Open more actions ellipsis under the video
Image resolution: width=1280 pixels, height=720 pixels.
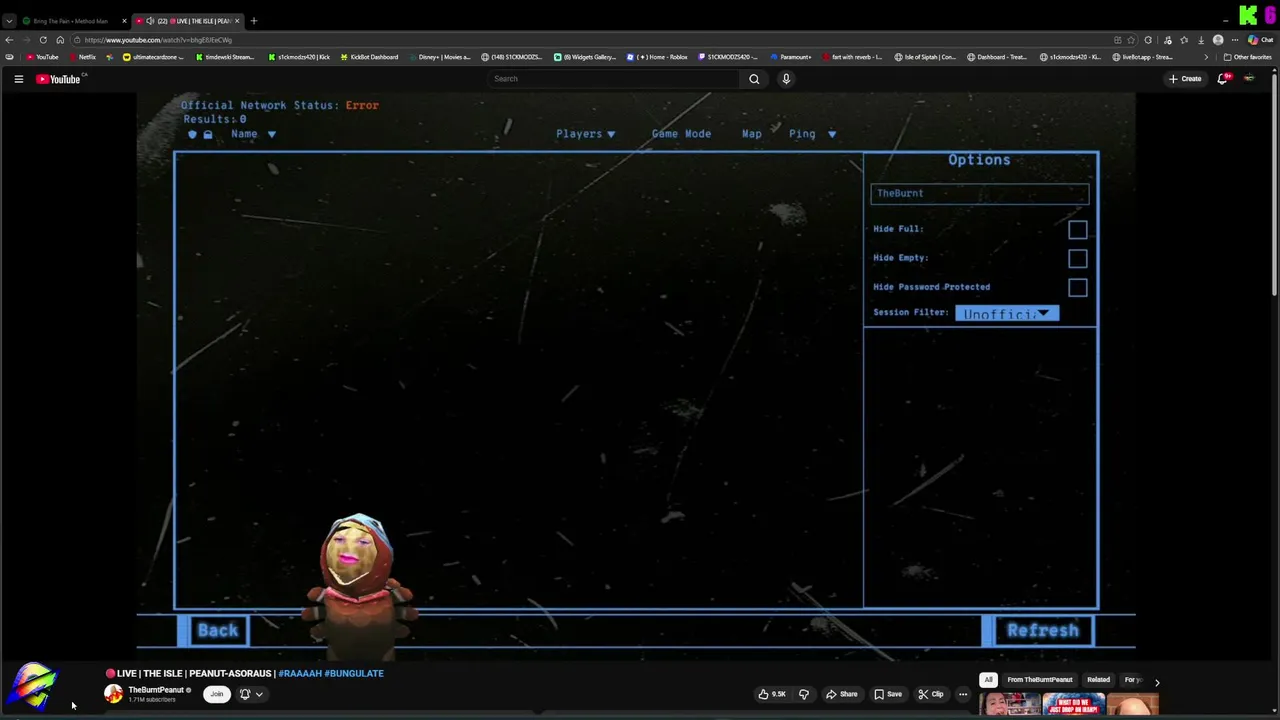click(x=963, y=694)
